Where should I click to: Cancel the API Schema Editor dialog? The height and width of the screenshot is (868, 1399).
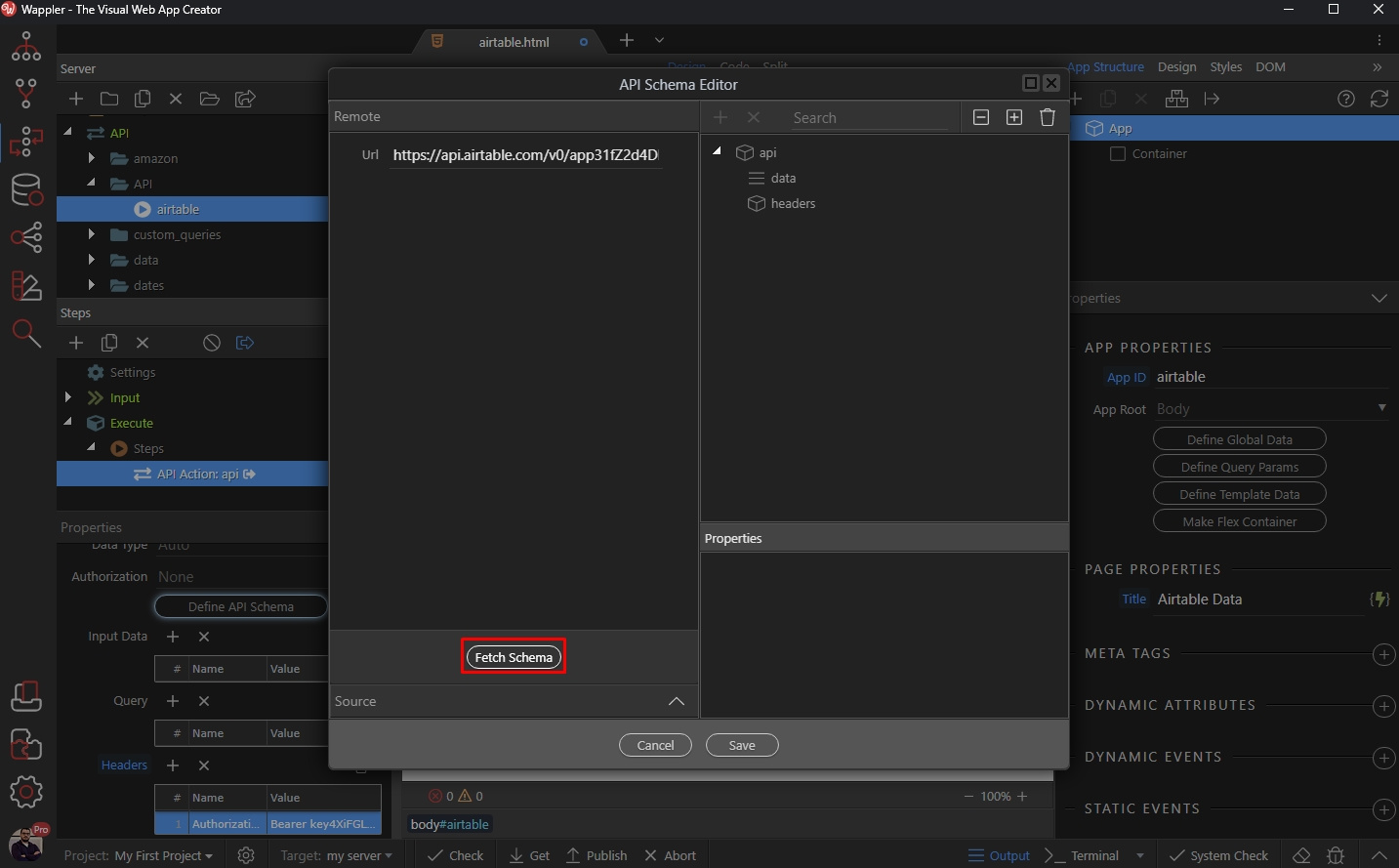pyautogui.click(x=655, y=745)
